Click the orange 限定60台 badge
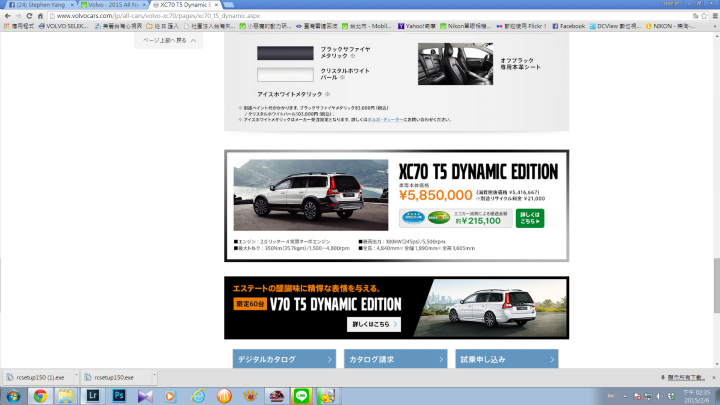 (250, 304)
